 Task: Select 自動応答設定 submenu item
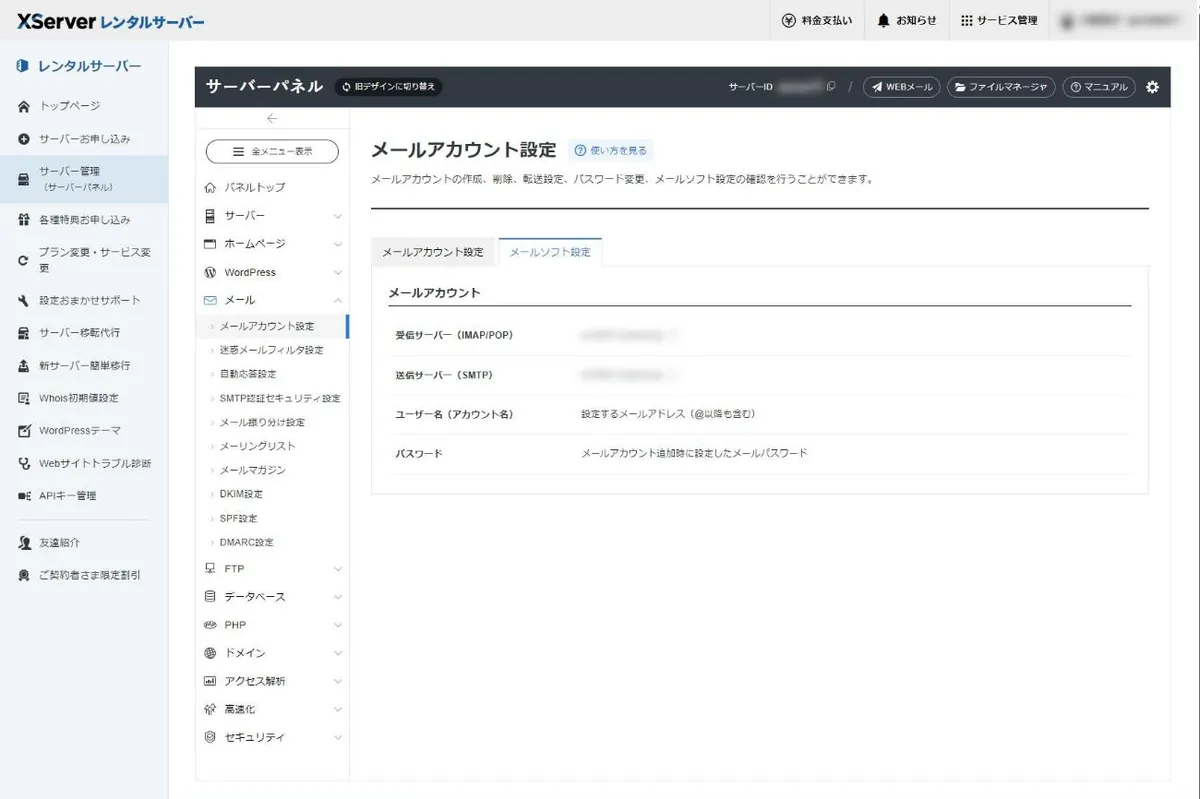coord(248,374)
